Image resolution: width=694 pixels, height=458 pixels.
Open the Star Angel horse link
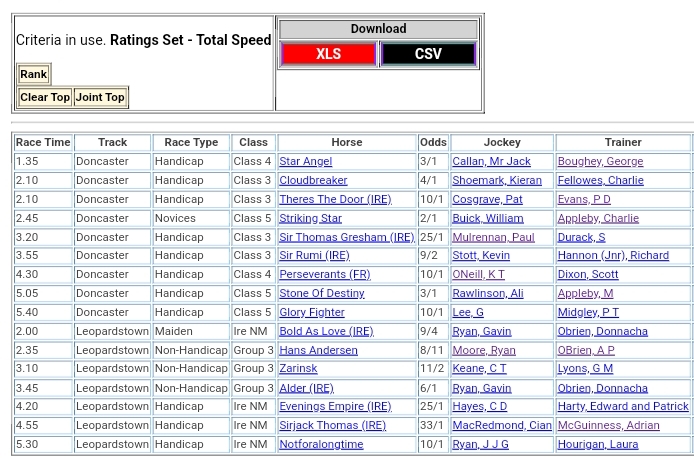(x=305, y=162)
